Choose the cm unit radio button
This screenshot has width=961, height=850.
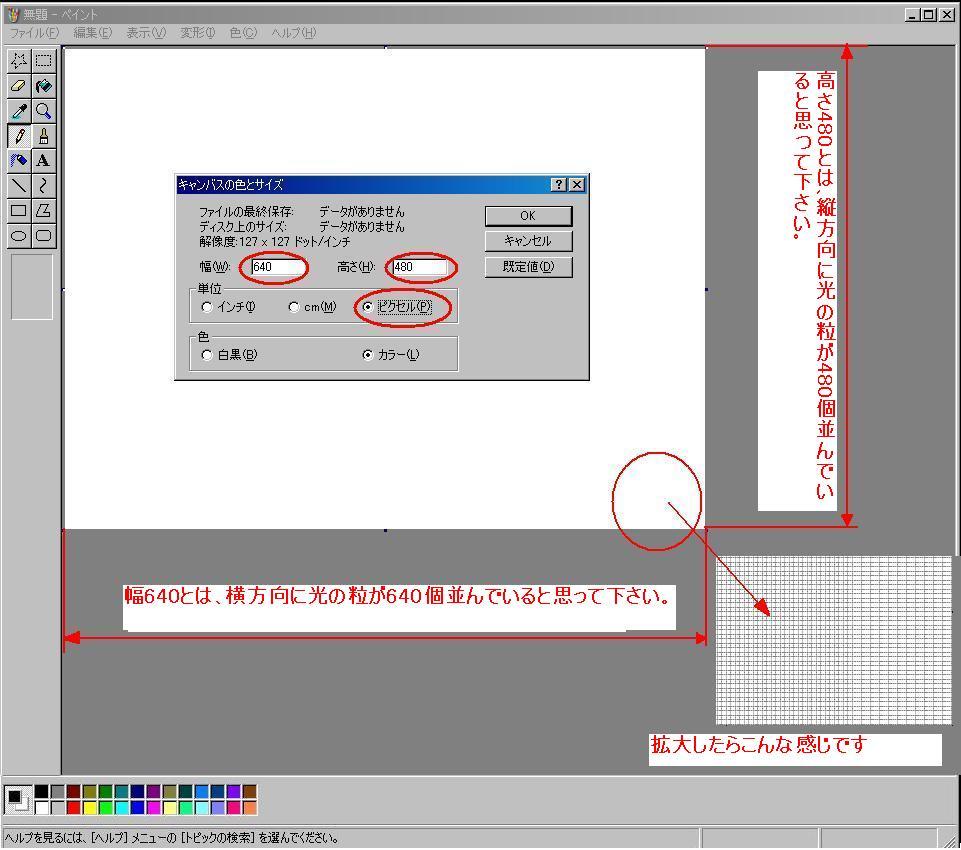click(293, 307)
